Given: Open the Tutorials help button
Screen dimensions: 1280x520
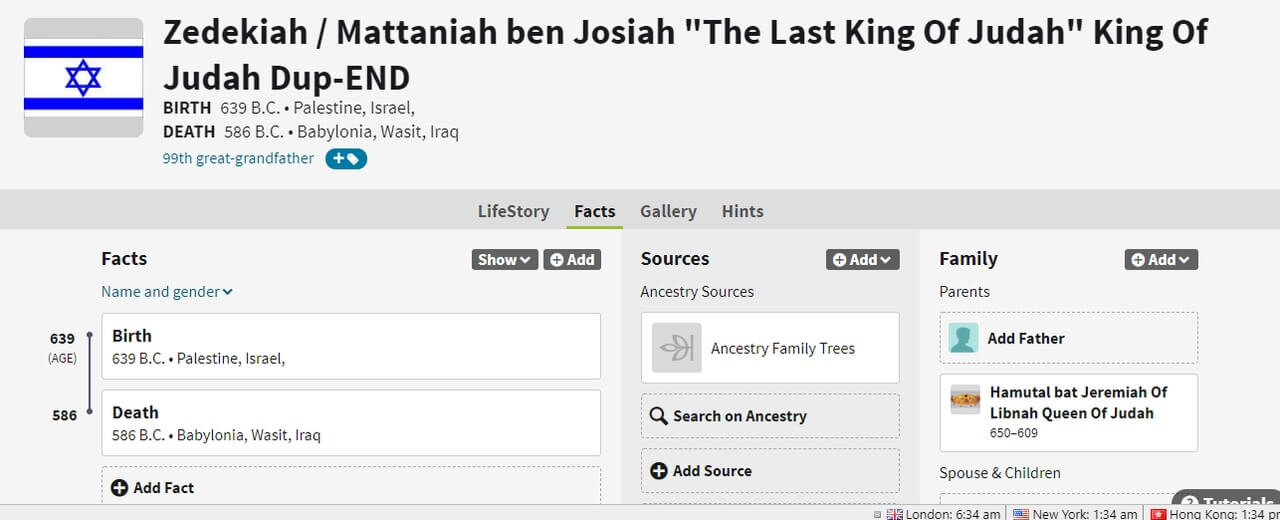Looking at the screenshot, I should 1228,503.
